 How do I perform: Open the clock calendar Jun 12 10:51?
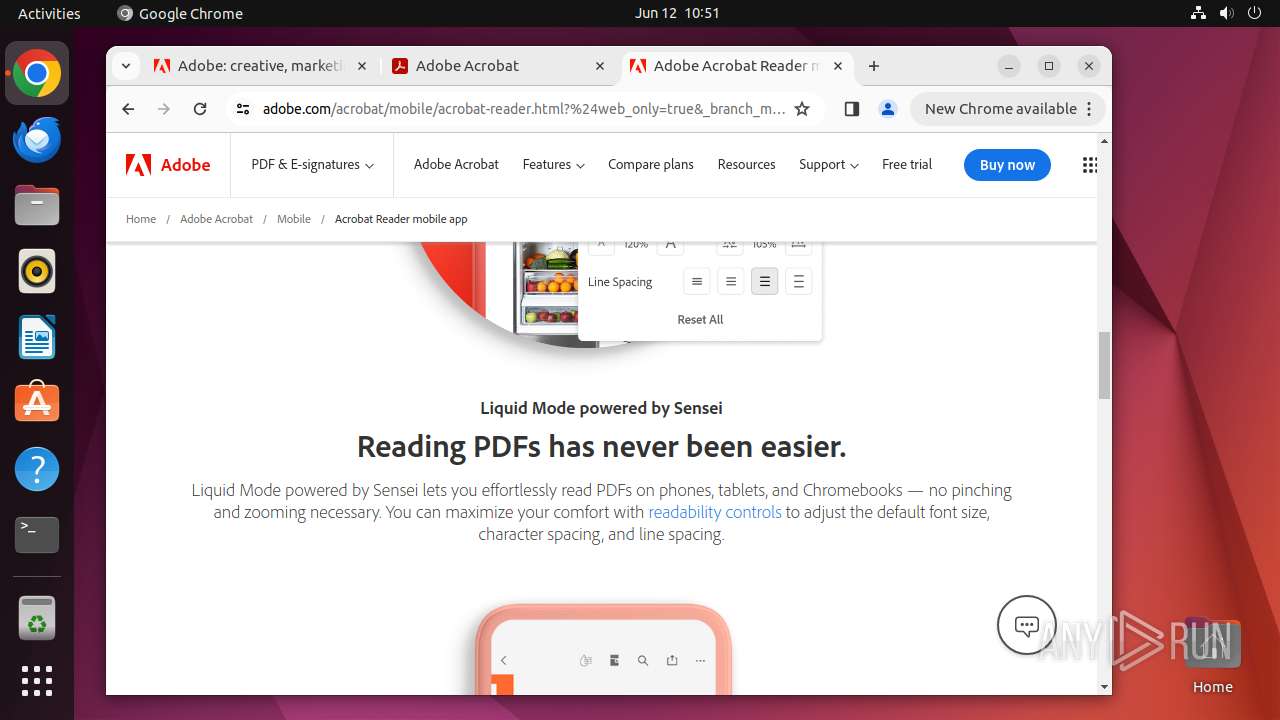pyautogui.click(x=677, y=13)
